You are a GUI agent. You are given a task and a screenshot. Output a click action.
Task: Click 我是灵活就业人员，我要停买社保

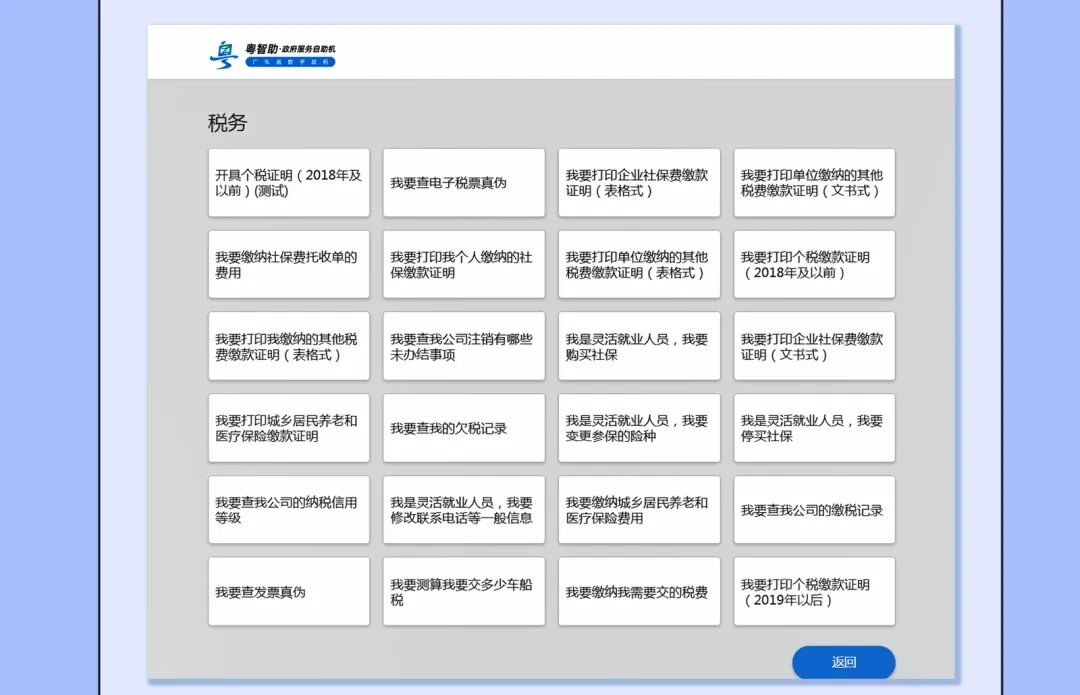click(x=813, y=428)
